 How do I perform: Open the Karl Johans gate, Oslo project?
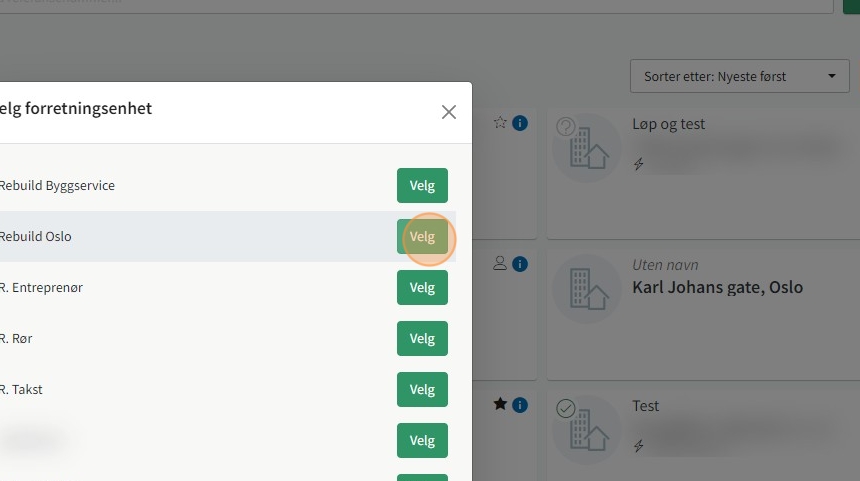point(717,287)
